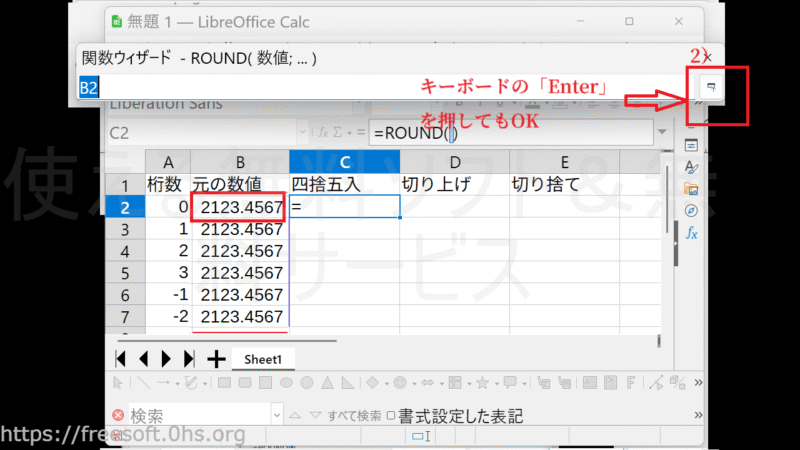Screen dimensions: 800x450
Task: Click the find previous up arrow
Action: click(294, 416)
